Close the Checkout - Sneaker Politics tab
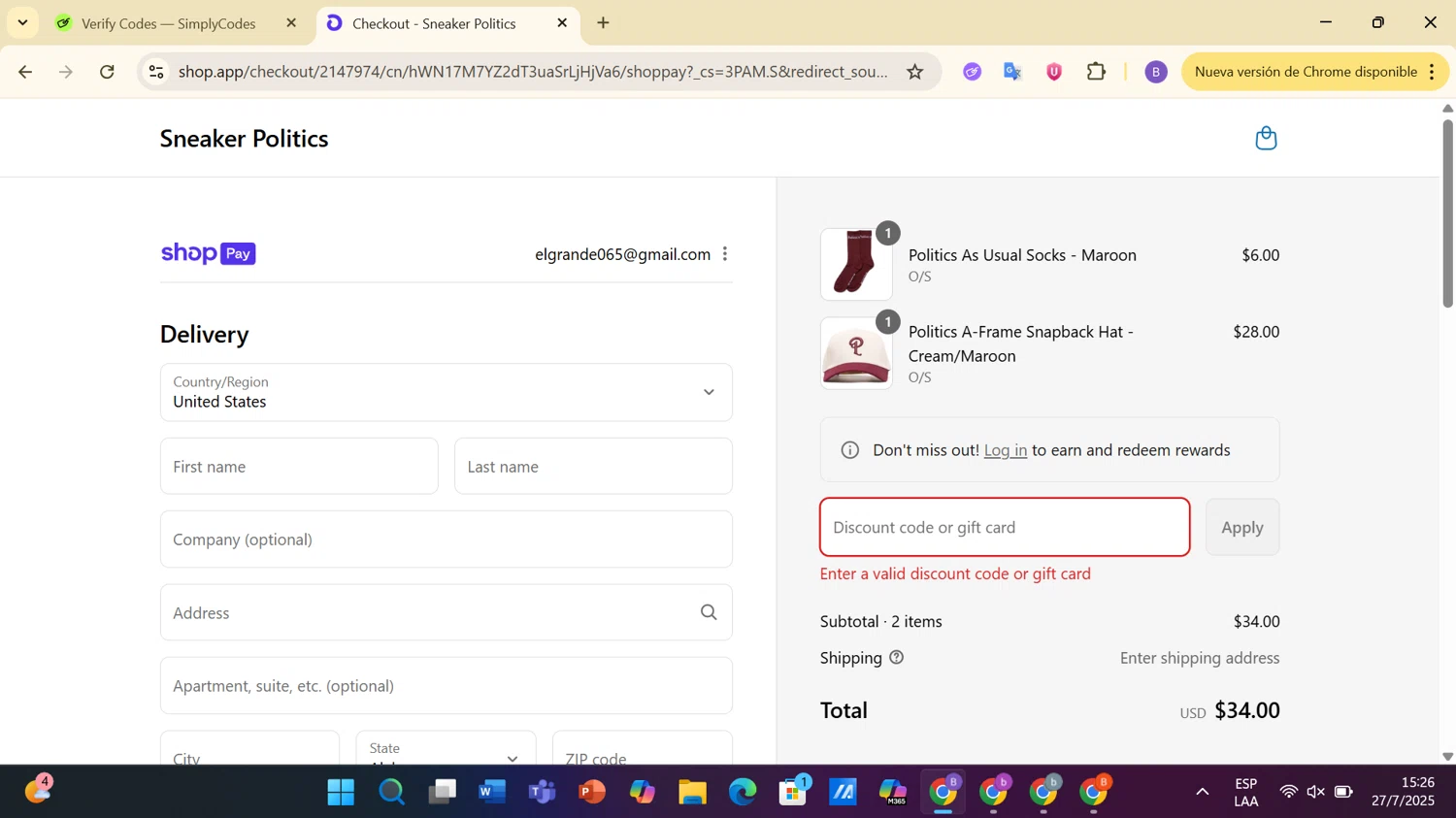This screenshot has height=818, width=1456. (562, 23)
